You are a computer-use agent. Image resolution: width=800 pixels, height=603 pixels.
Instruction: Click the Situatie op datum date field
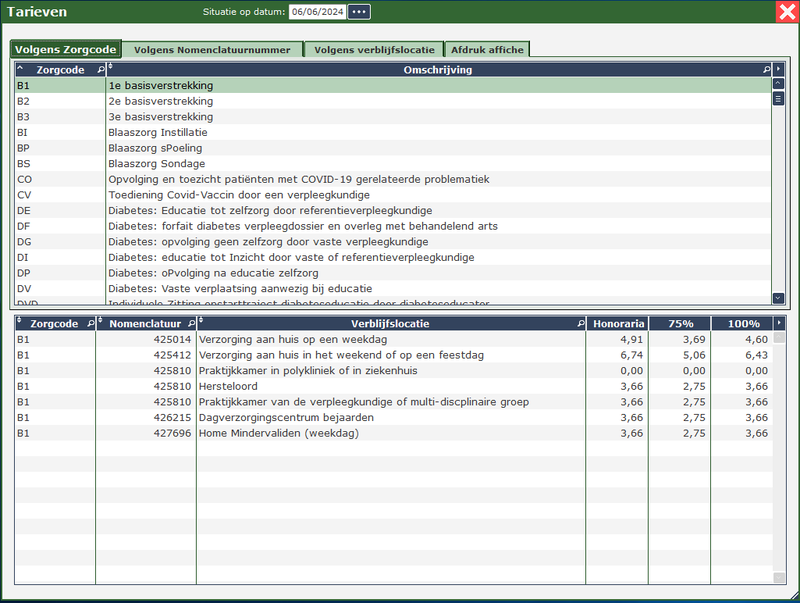[316, 12]
